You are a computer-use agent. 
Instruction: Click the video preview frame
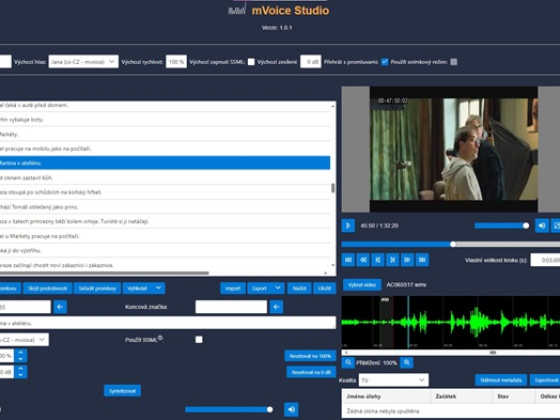point(453,149)
